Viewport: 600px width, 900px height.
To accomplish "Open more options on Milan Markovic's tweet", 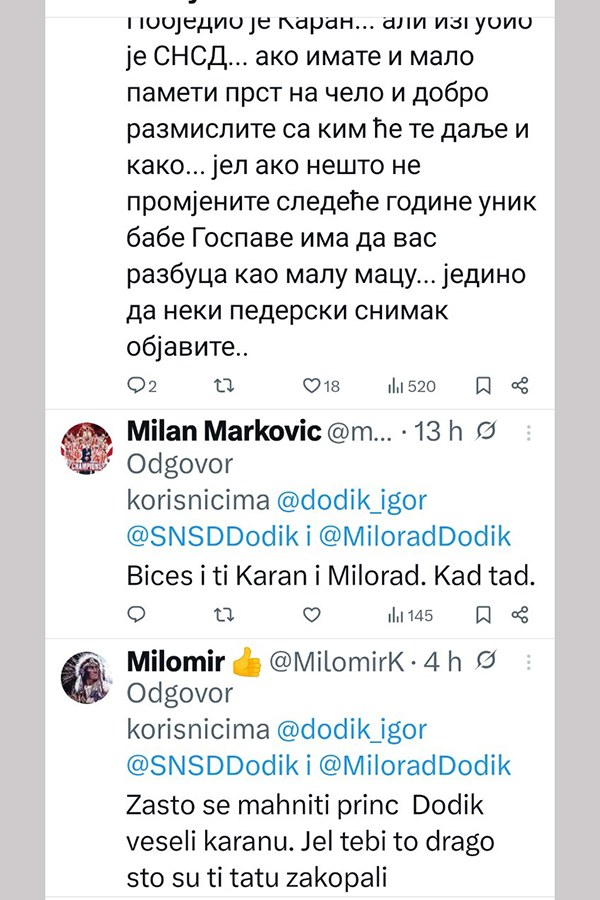I will [529, 433].
